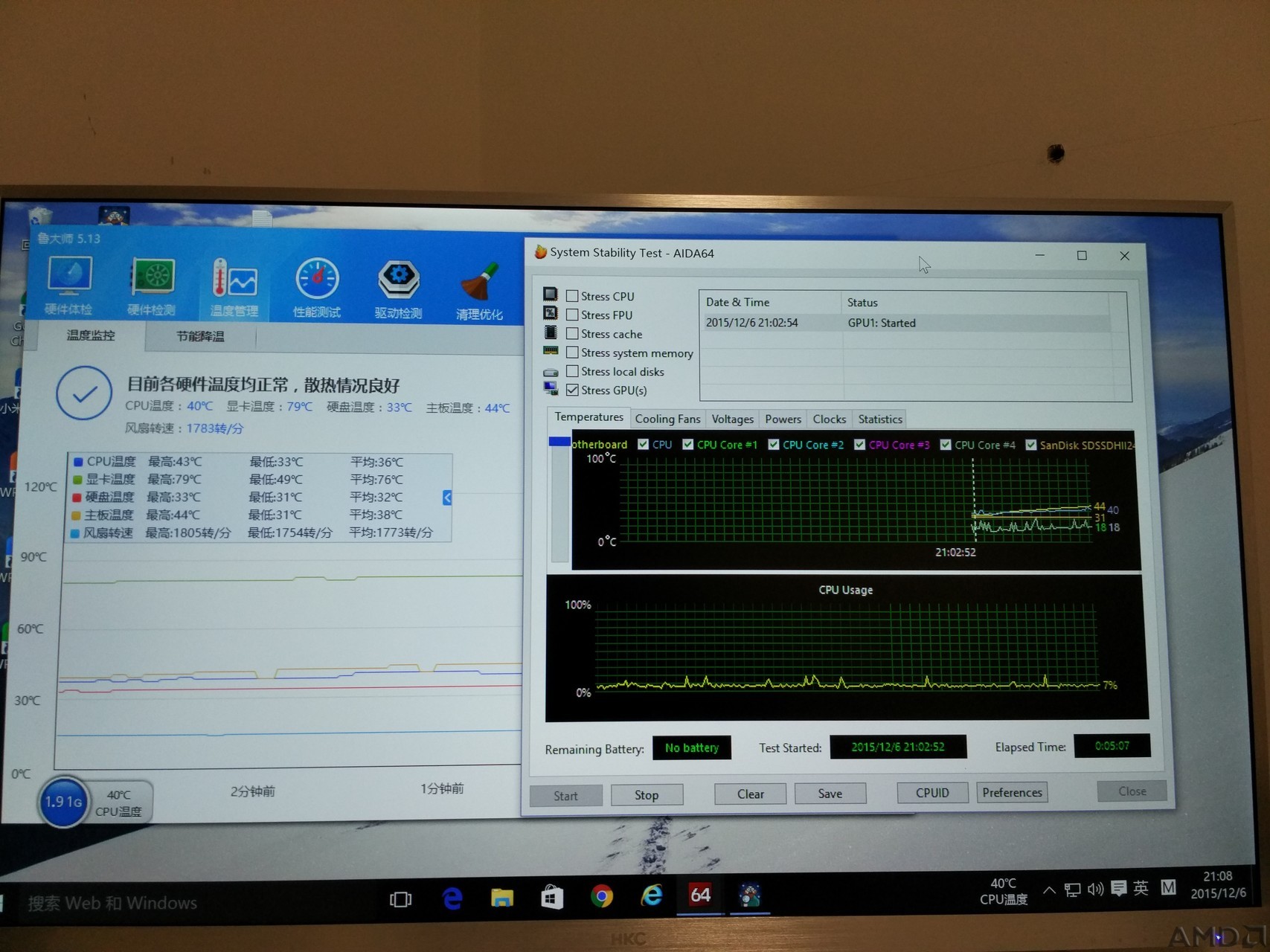This screenshot has width=1270, height=952.
Task: Click the Stress local disks drive icon
Action: [551, 371]
